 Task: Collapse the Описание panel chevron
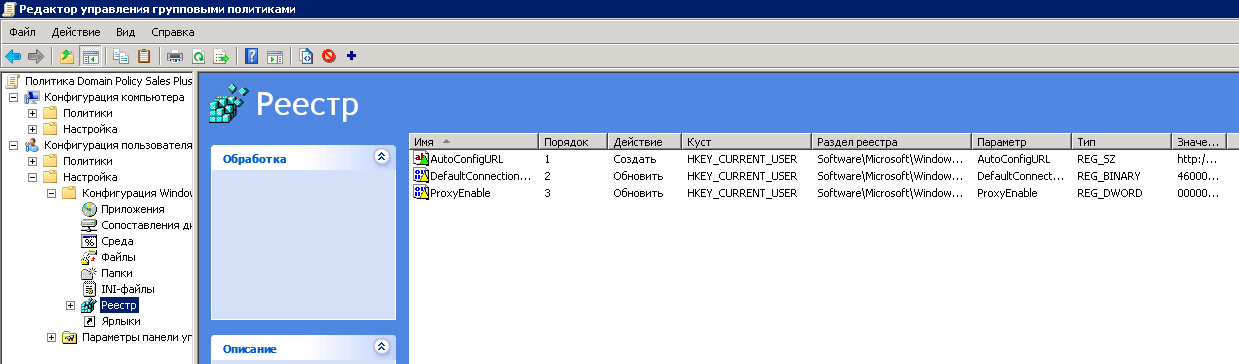coord(380,347)
